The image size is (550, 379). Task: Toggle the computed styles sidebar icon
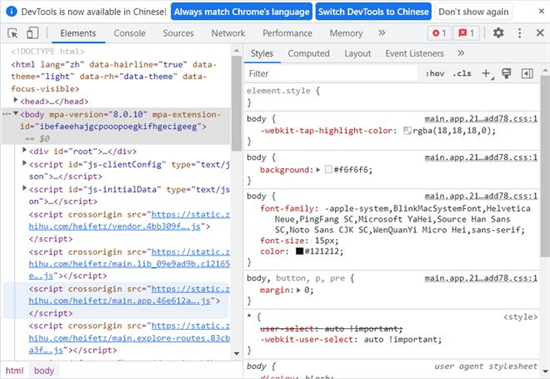[527, 74]
